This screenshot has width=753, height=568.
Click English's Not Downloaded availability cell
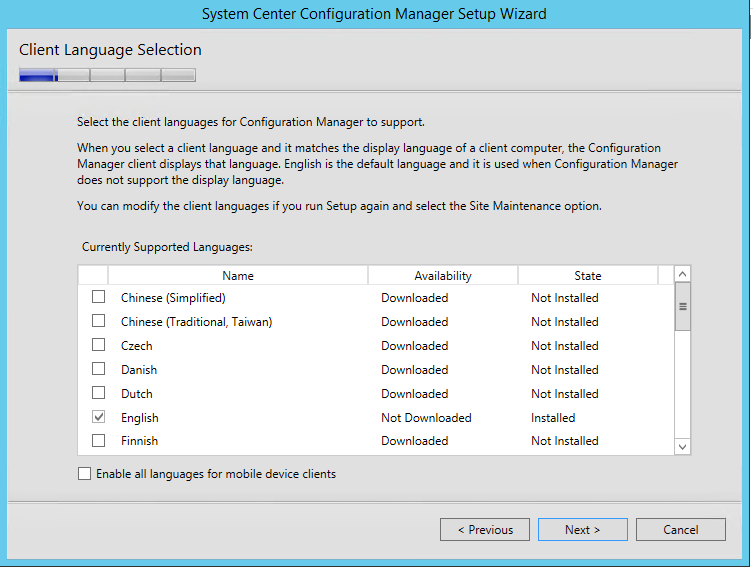[x=426, y=418]
